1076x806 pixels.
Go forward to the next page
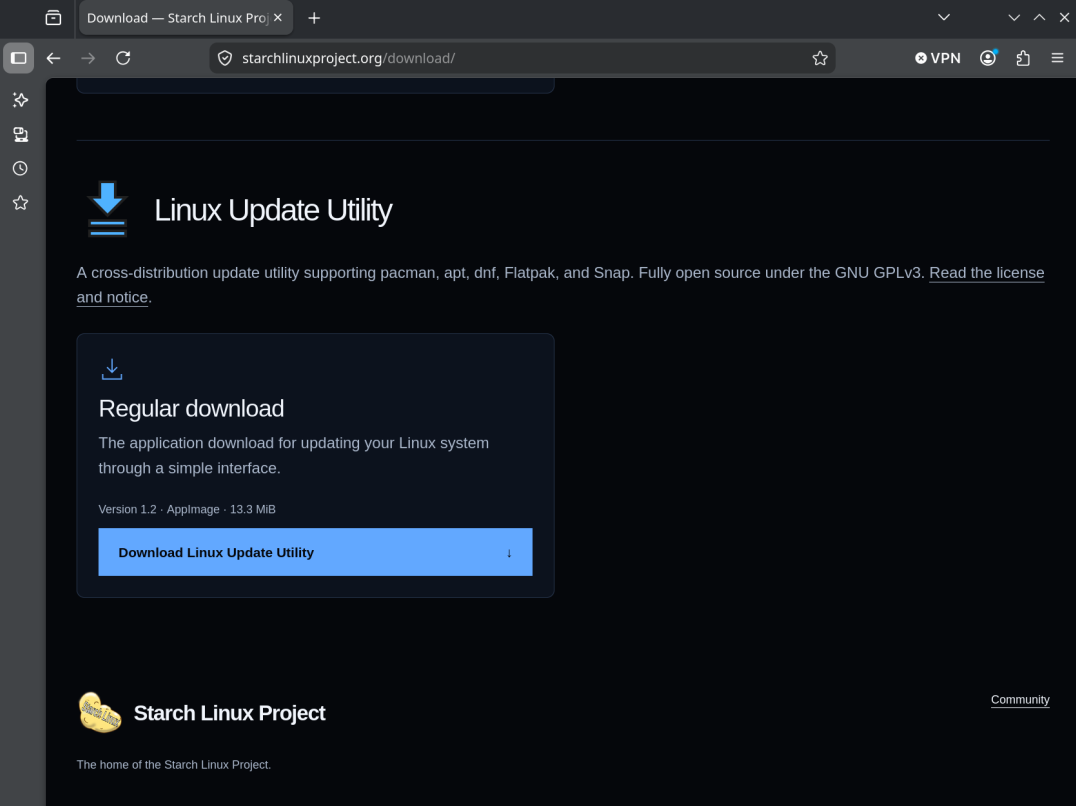tap(88, 58)
